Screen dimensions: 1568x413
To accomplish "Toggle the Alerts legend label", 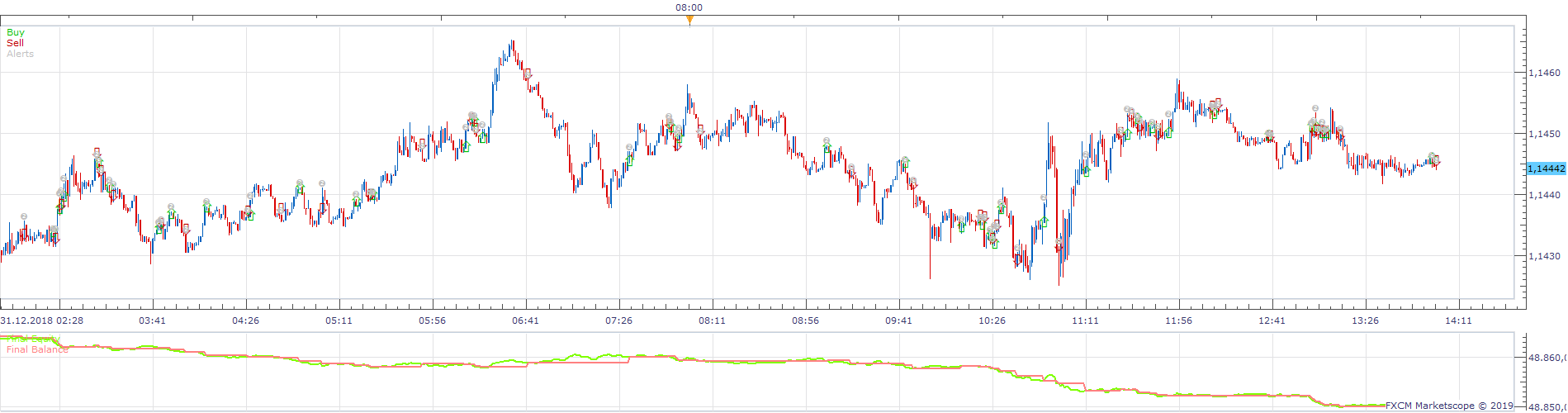I will coord(20,54).
